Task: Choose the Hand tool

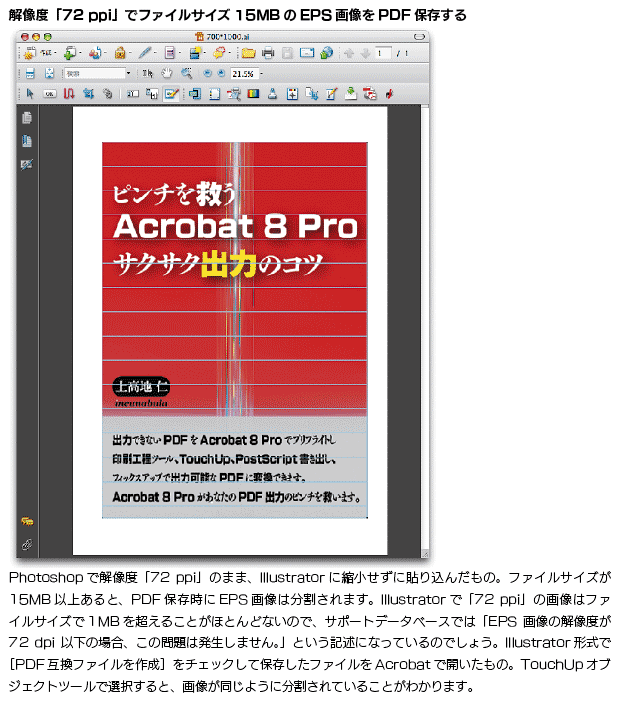Action: click(x=167, y=73)
